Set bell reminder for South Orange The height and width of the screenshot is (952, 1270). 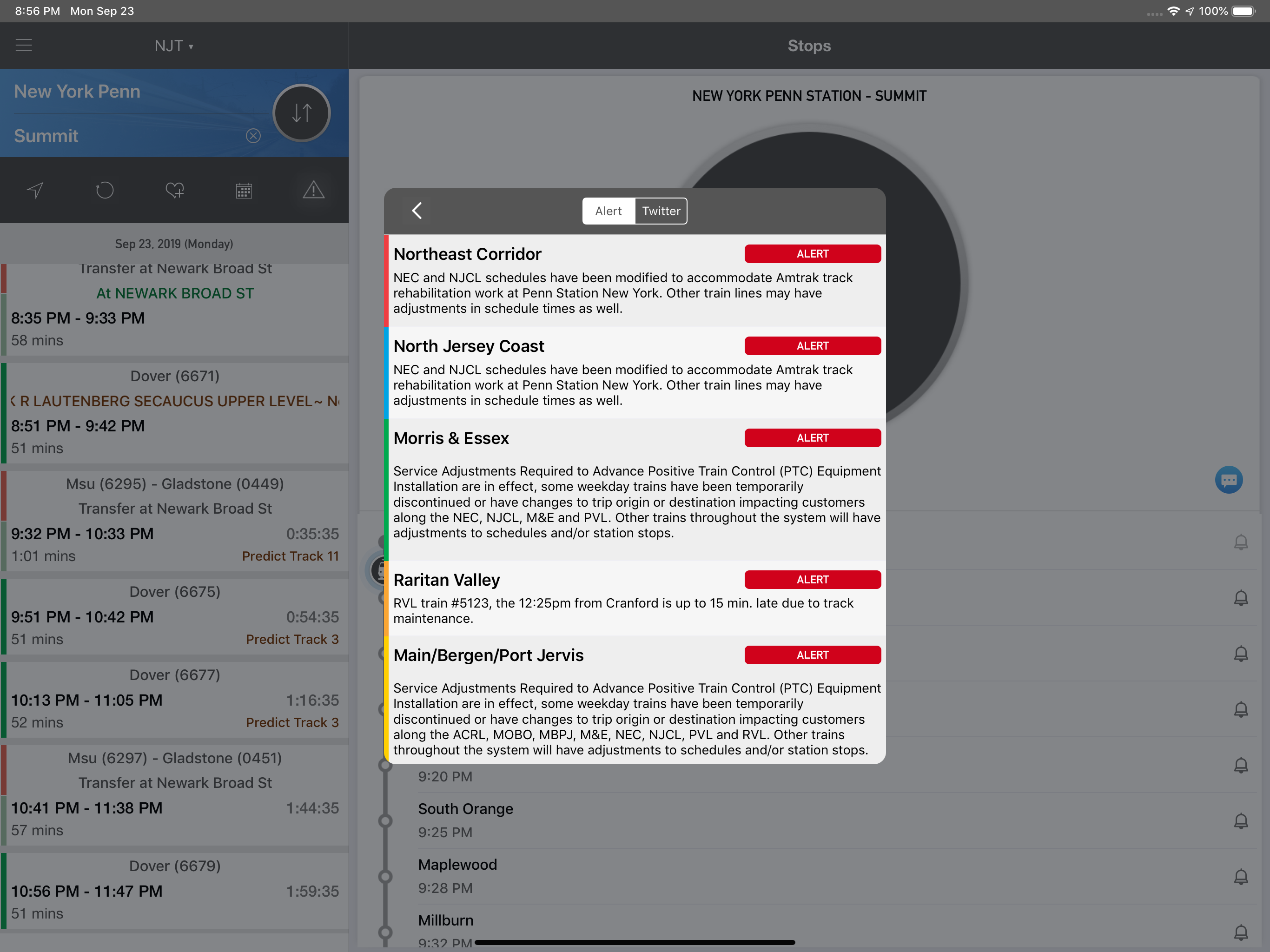1241,821
